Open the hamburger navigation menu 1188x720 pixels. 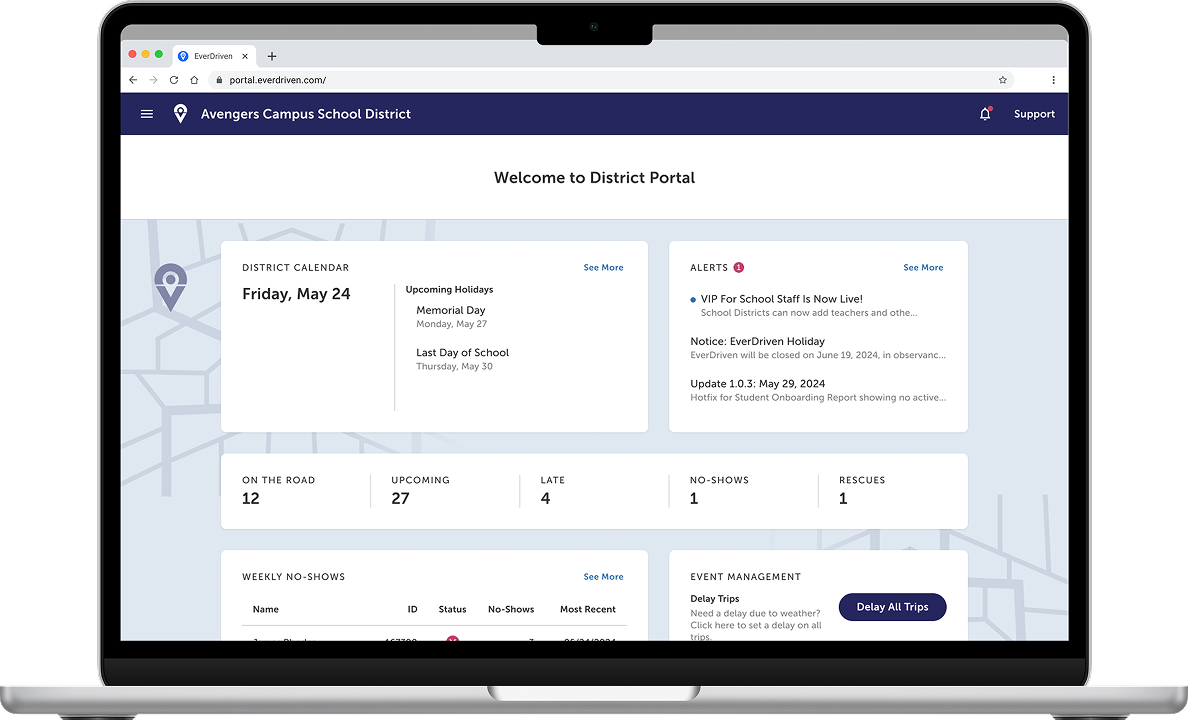coord(147,114)
